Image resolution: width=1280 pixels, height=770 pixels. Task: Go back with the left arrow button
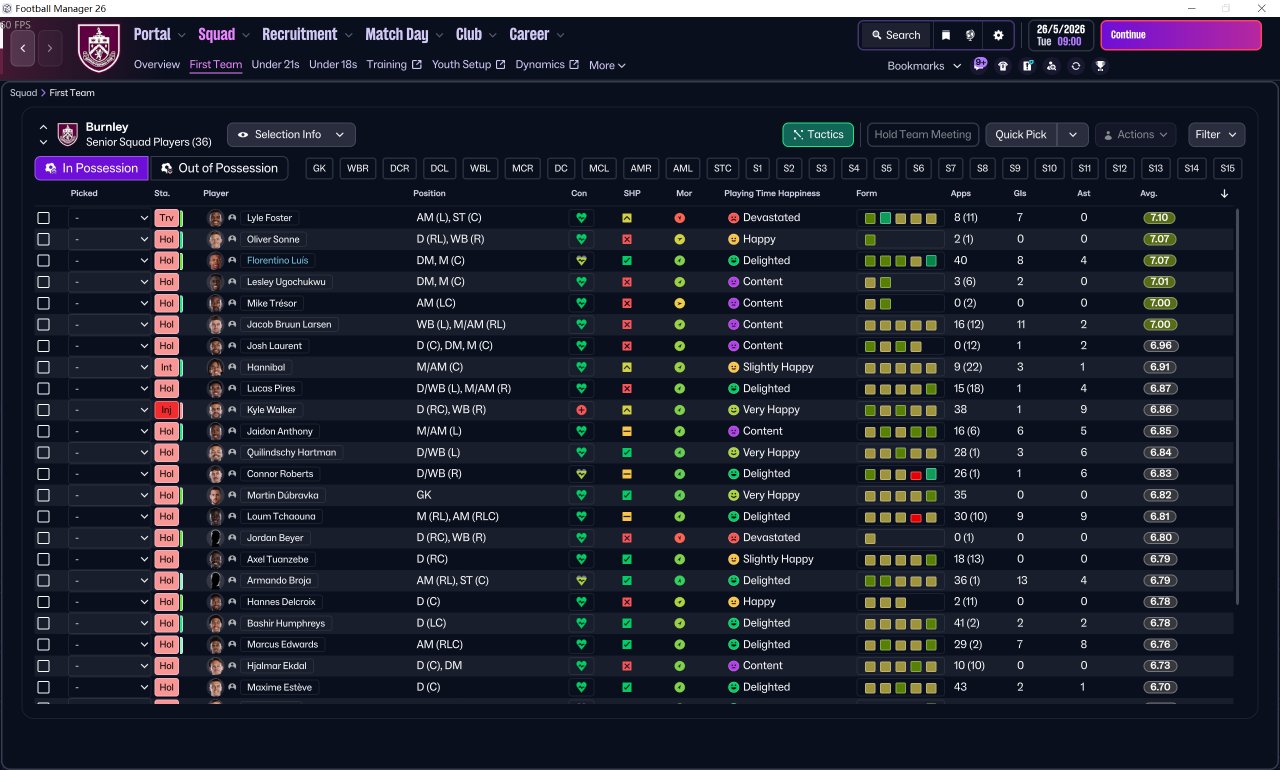coord(23,47)
